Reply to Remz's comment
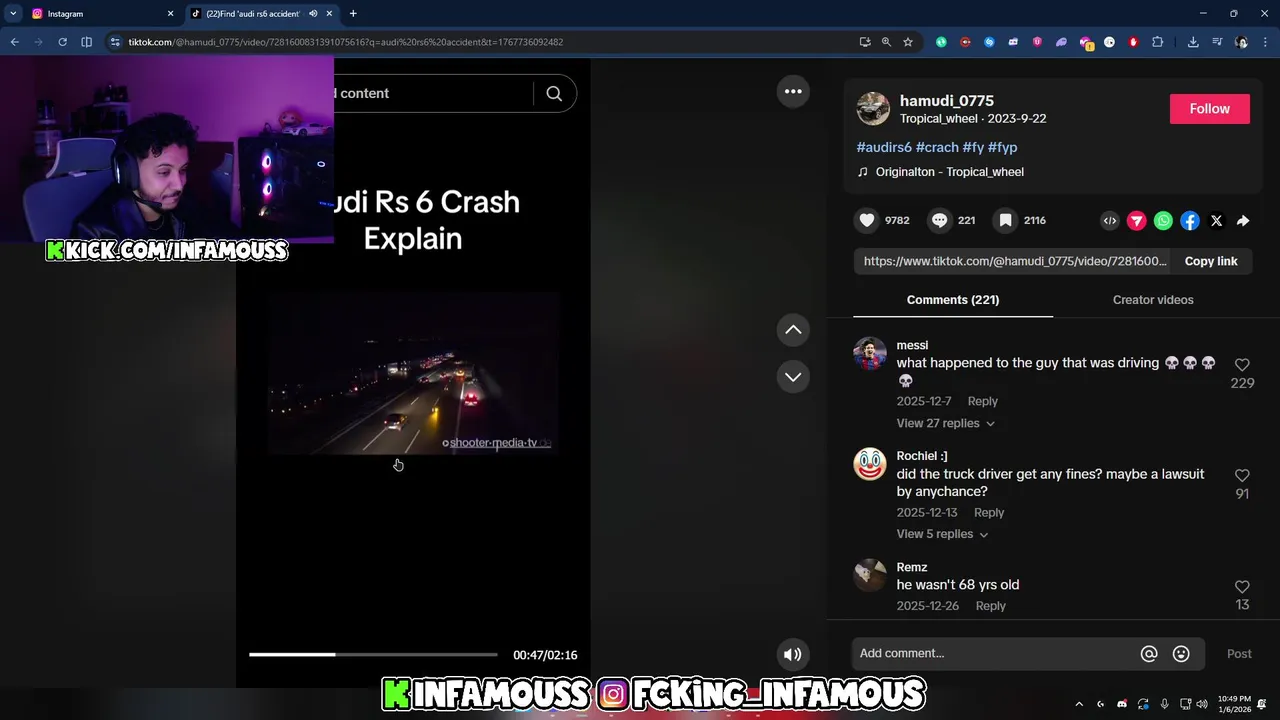 click(x=991, y=606)
